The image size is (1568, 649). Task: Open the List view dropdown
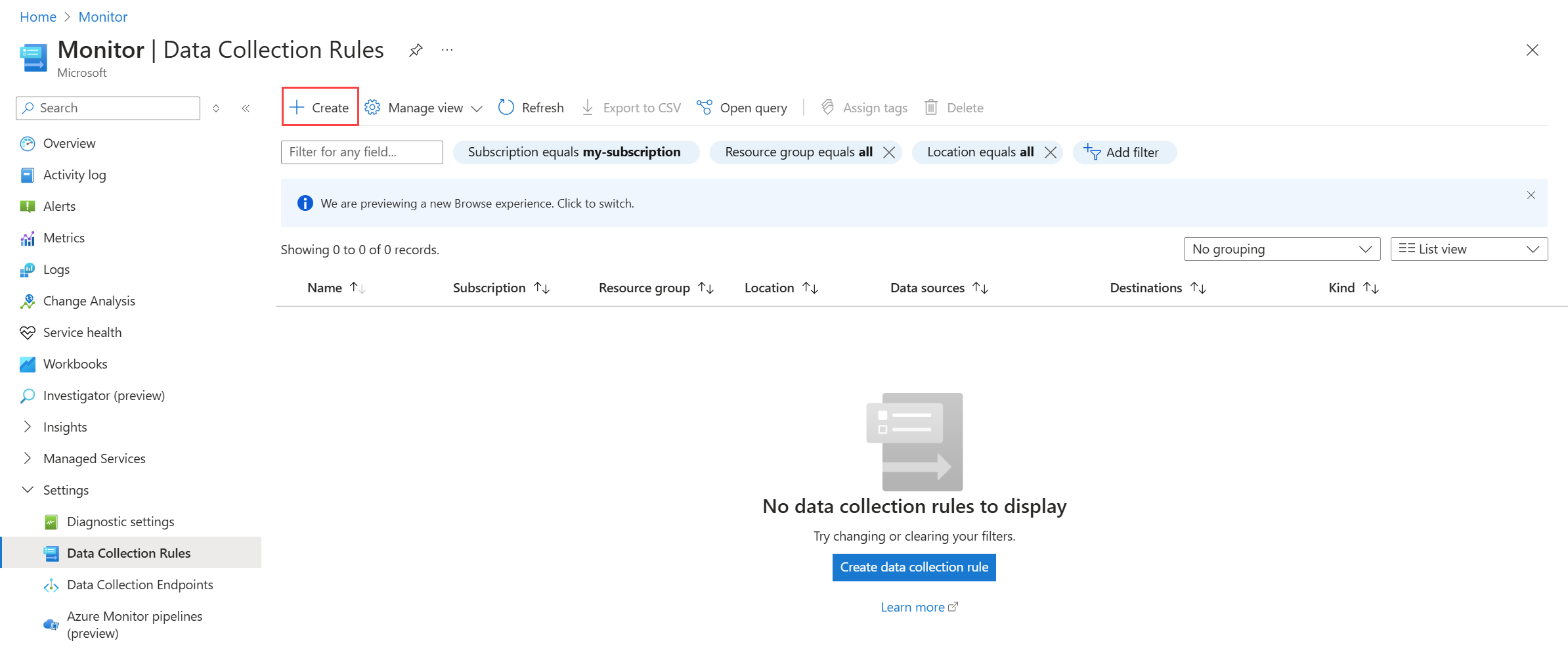(x=1469, y=249)
